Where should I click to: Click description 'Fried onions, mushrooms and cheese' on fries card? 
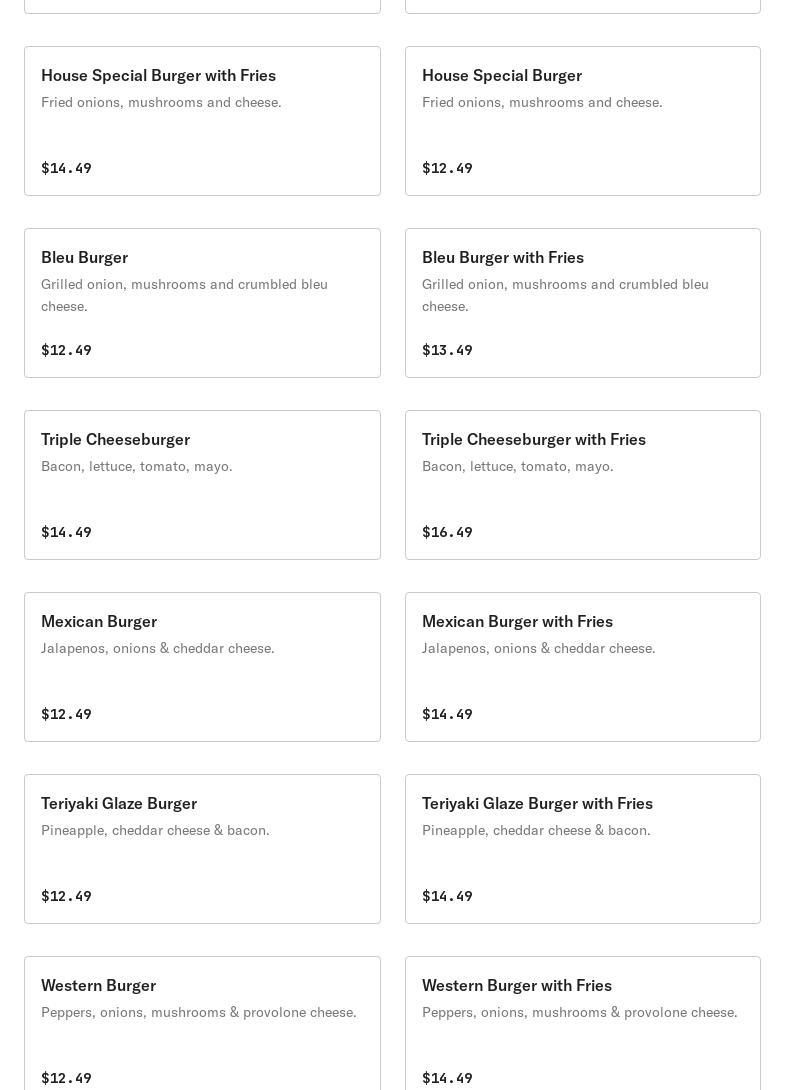(161, 102)
